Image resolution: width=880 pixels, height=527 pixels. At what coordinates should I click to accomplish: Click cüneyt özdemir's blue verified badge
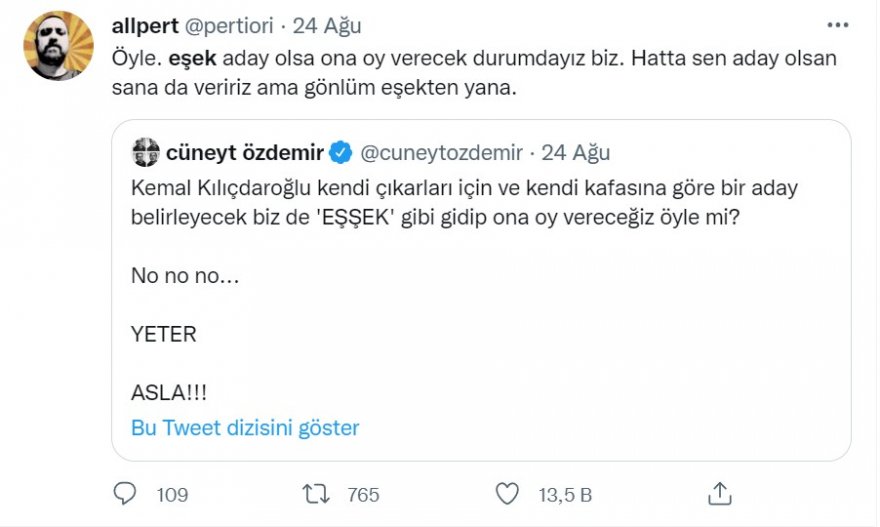tap(340, 153)
